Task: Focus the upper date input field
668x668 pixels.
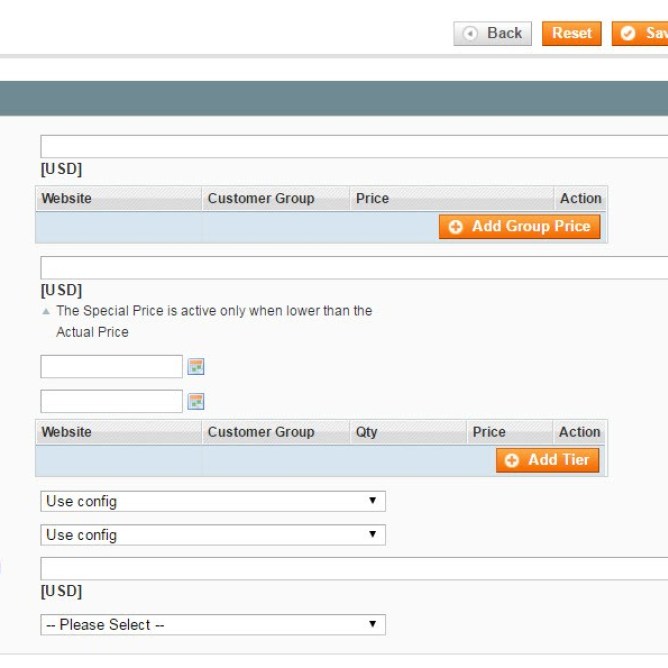Action: 111,367
